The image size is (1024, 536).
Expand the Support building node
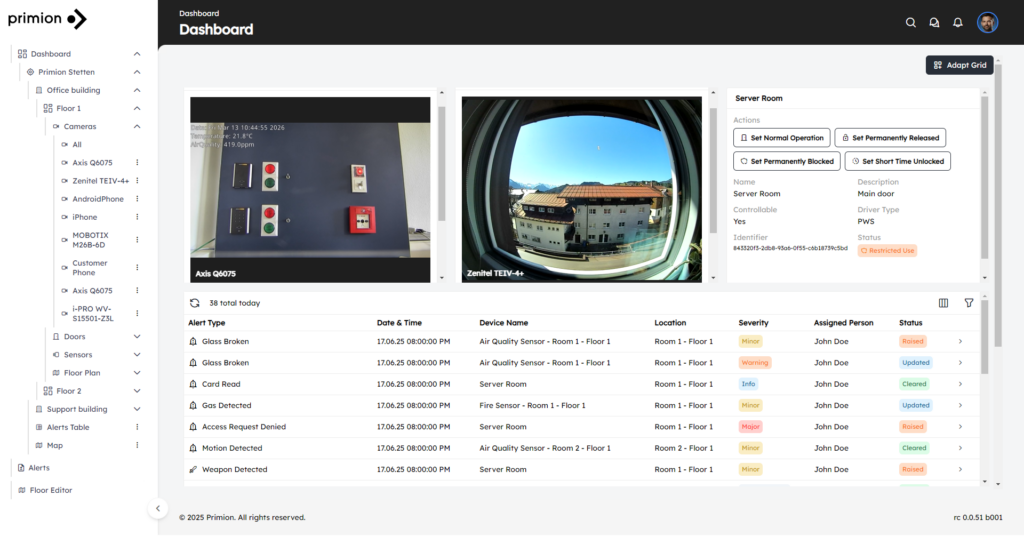(x=137, y=409)
